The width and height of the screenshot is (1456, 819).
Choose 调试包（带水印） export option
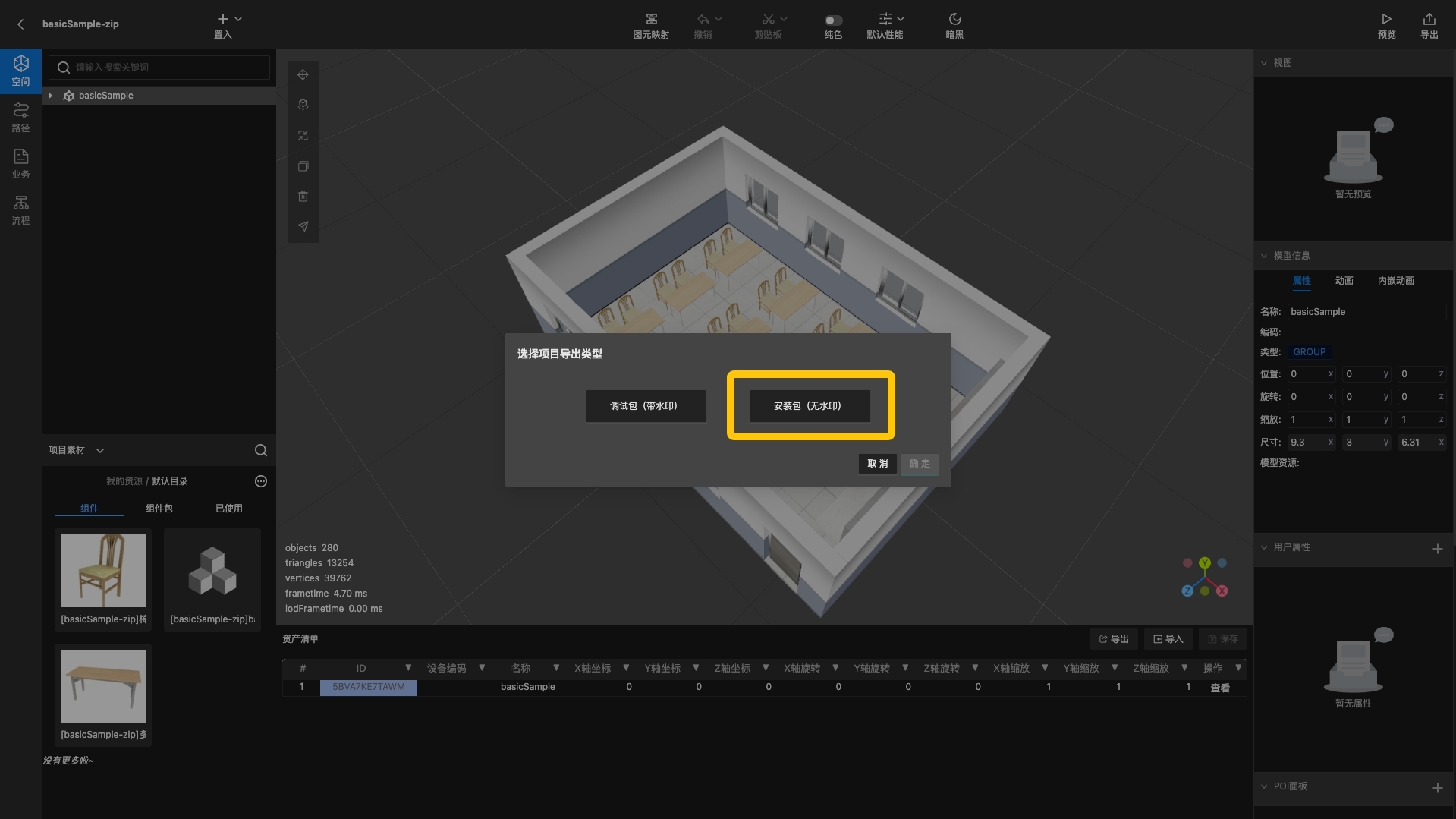(646, 406)
